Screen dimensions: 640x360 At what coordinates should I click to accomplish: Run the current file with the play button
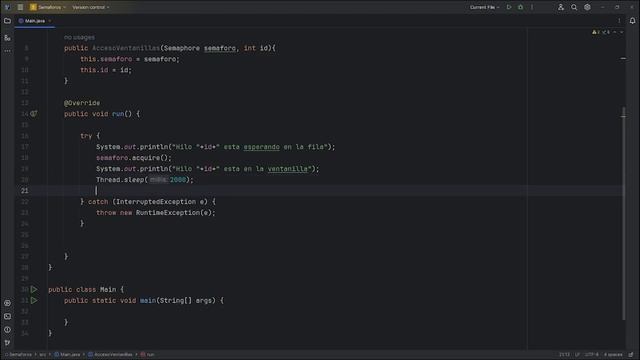[509, 7]
